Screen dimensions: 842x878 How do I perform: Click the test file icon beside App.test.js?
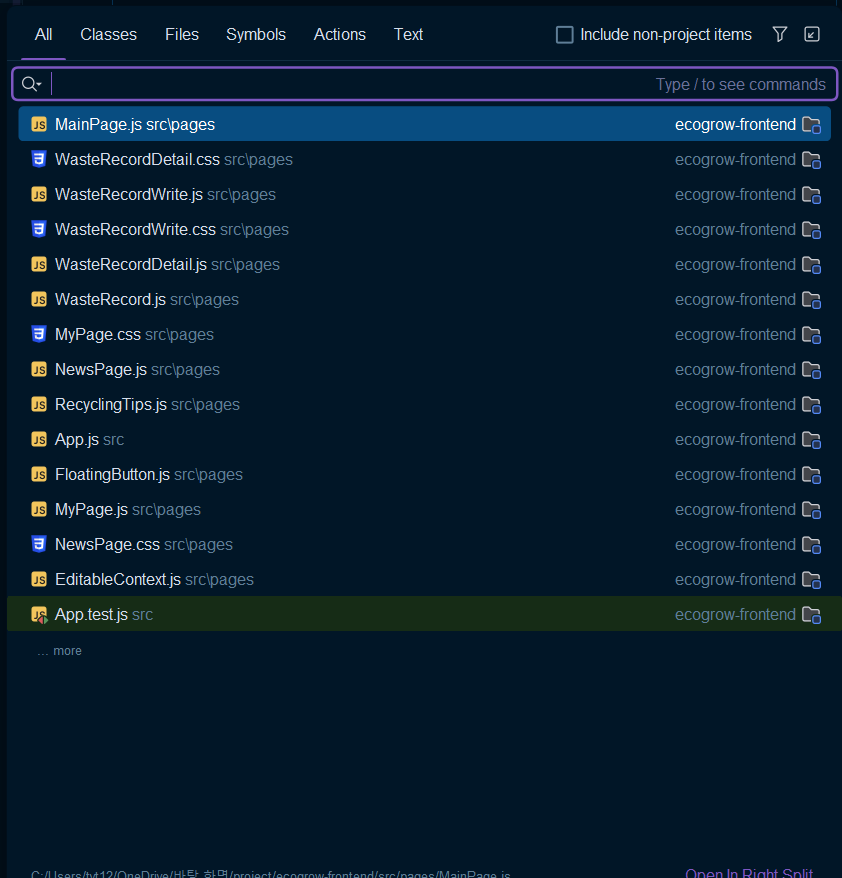38,614
